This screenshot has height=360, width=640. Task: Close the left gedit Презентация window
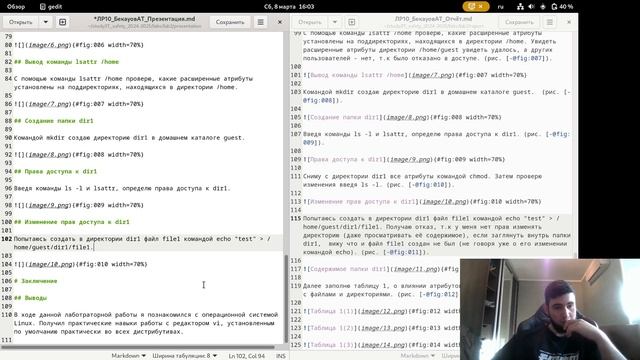(x=280, y=22)
